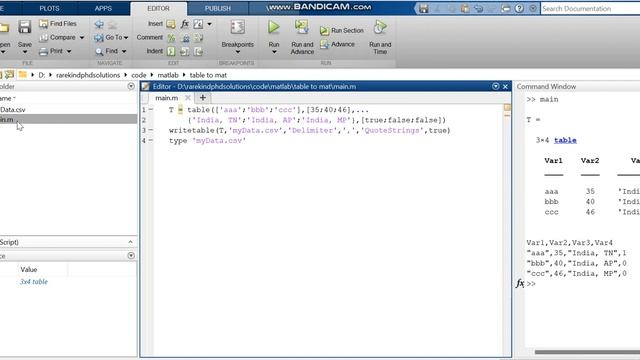Click the paste icon in quick access toolbar
Viewport: 640px width, 360px height.
pyautogui.click(x=465, y=9)
